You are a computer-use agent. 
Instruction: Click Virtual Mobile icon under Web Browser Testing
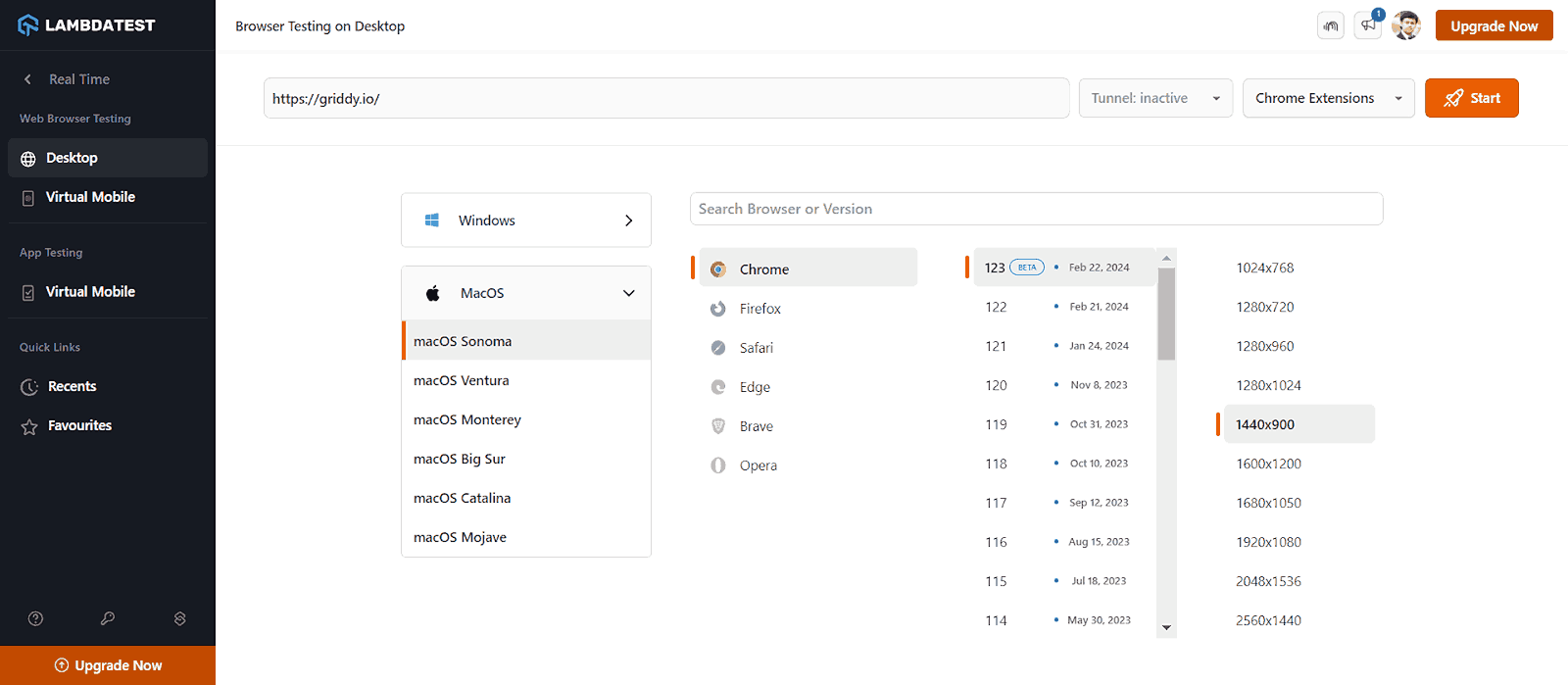coord(28,198)
